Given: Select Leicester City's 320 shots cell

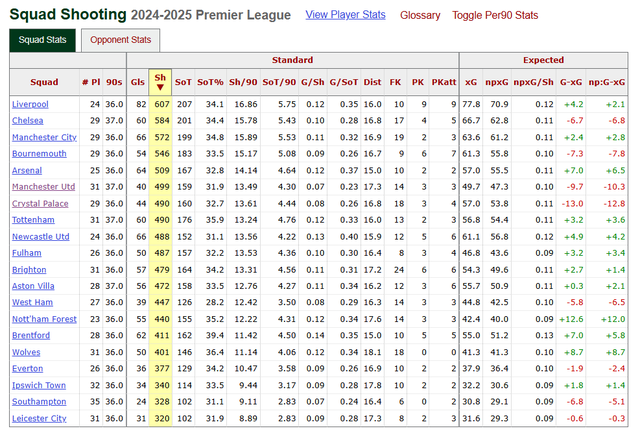Looking at the screenshot, I should click(x=160, y=418).
